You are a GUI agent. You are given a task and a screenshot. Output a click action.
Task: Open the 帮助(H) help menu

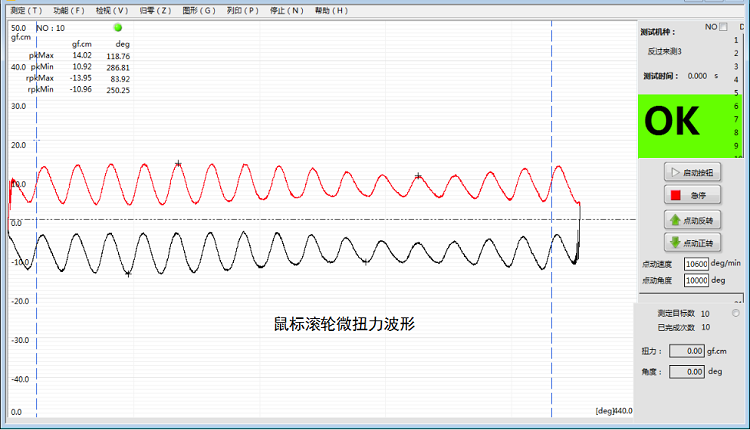pyautogui.click(x=331, y=10)
